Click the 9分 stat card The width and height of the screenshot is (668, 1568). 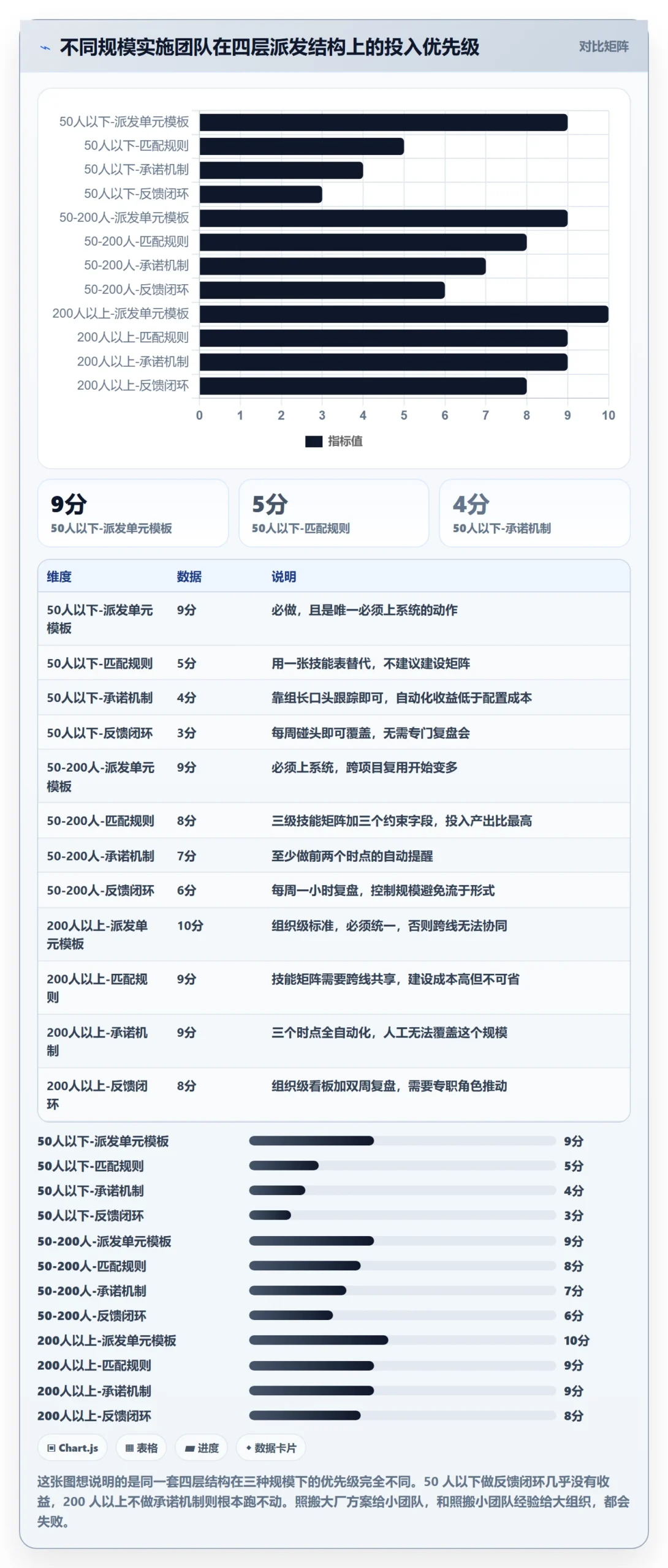pos(133,513)
